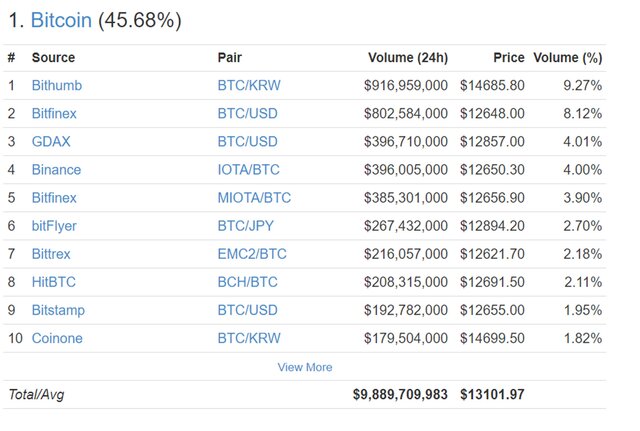The width and height of the screenshot is (640, 431).
Task: Open the Bitcoin heading link
Action: 61,20
